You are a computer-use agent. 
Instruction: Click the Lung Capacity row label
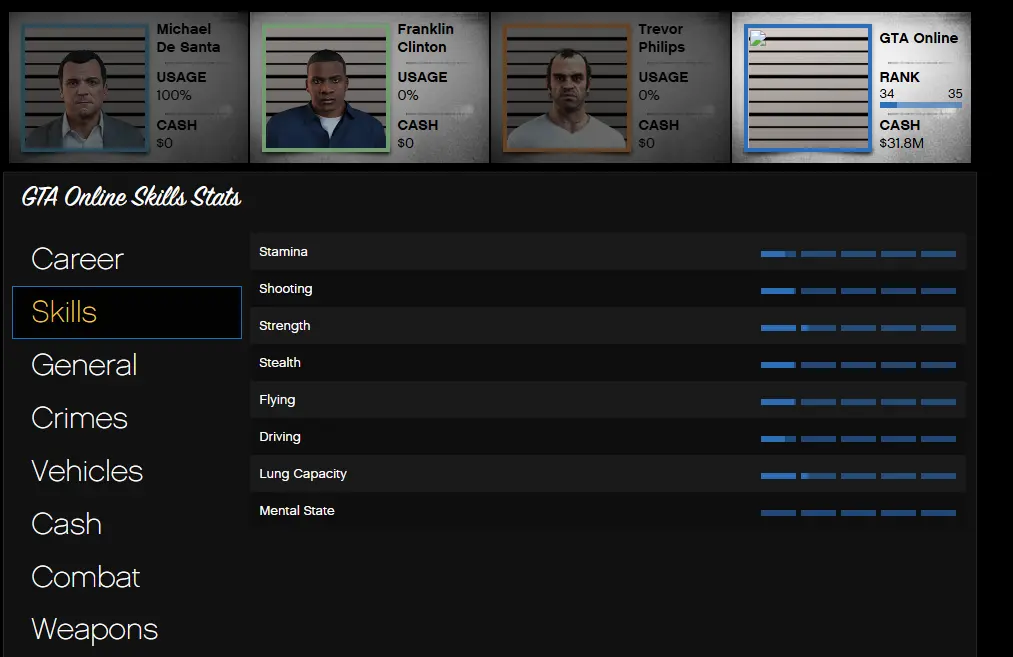coord(303,474)
